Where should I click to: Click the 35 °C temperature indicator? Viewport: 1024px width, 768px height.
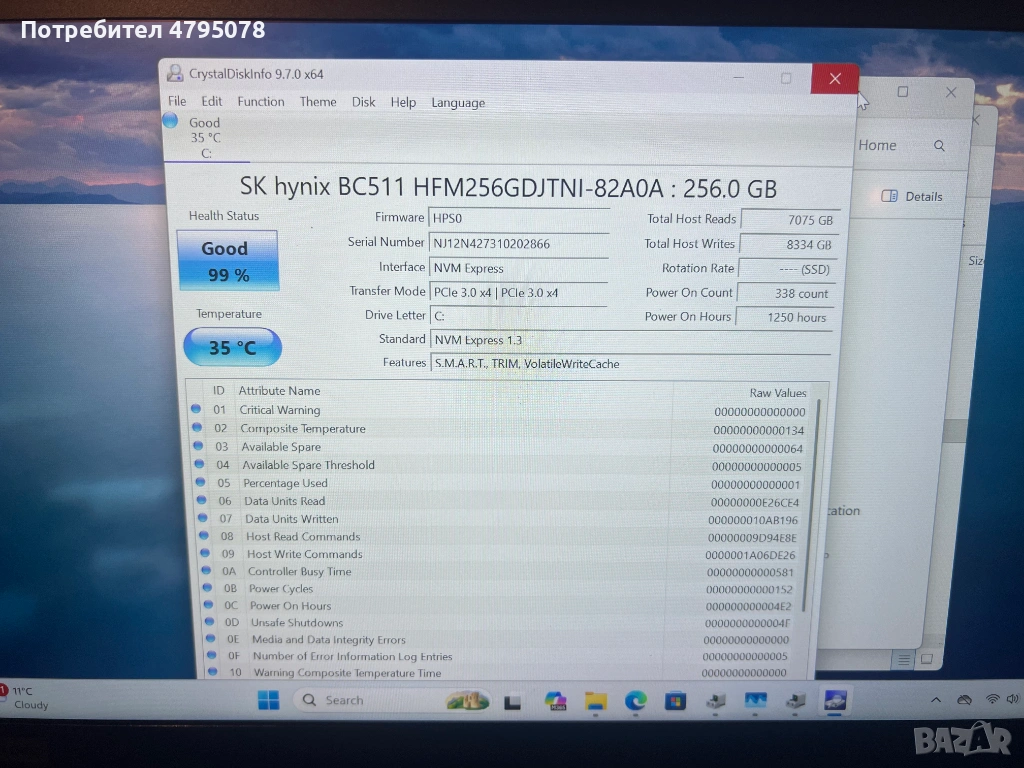233,348
